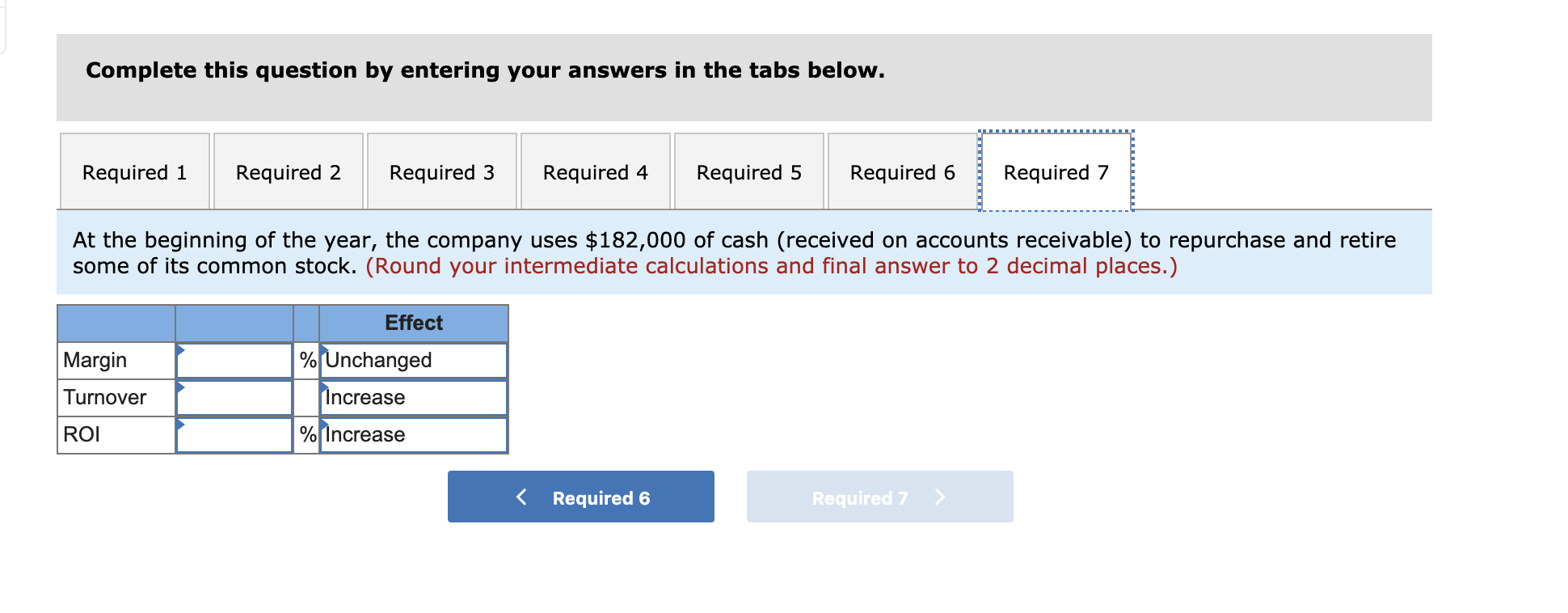The width and height of the screenshot is (1568, 613).
Task: Click the disabled Required 7 next button
Action: 879,497
